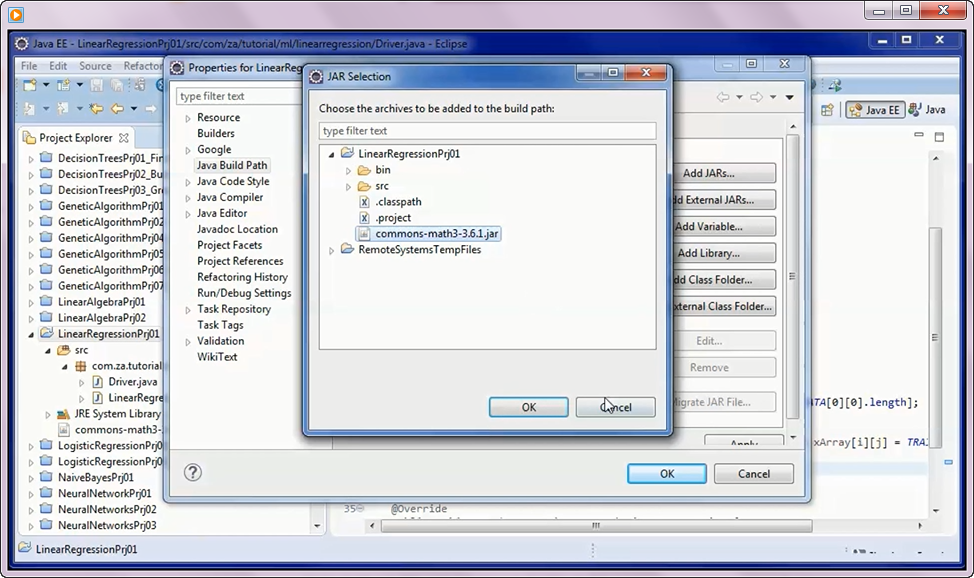The height and width of the screenshot is (578, 974).
Task: Click the Driver.java file in Project Explorer
Action: coord(125,382)
